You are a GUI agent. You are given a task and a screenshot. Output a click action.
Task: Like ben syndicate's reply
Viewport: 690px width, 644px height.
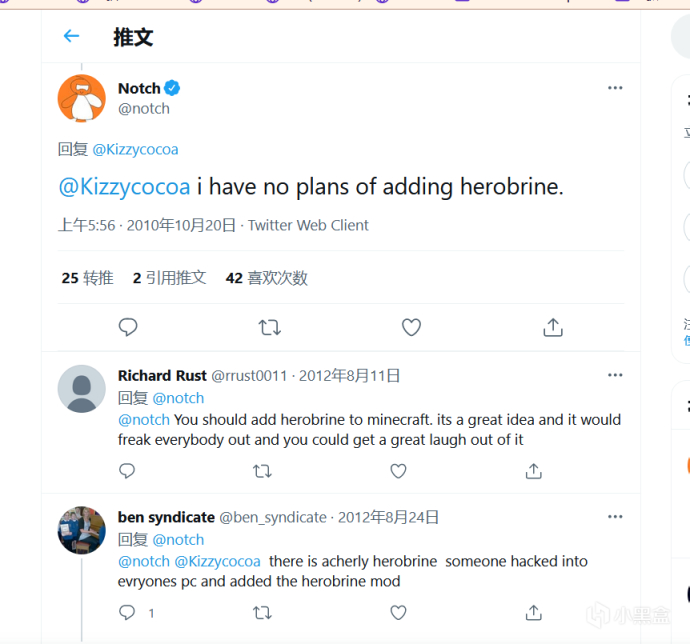pos(398,612)
